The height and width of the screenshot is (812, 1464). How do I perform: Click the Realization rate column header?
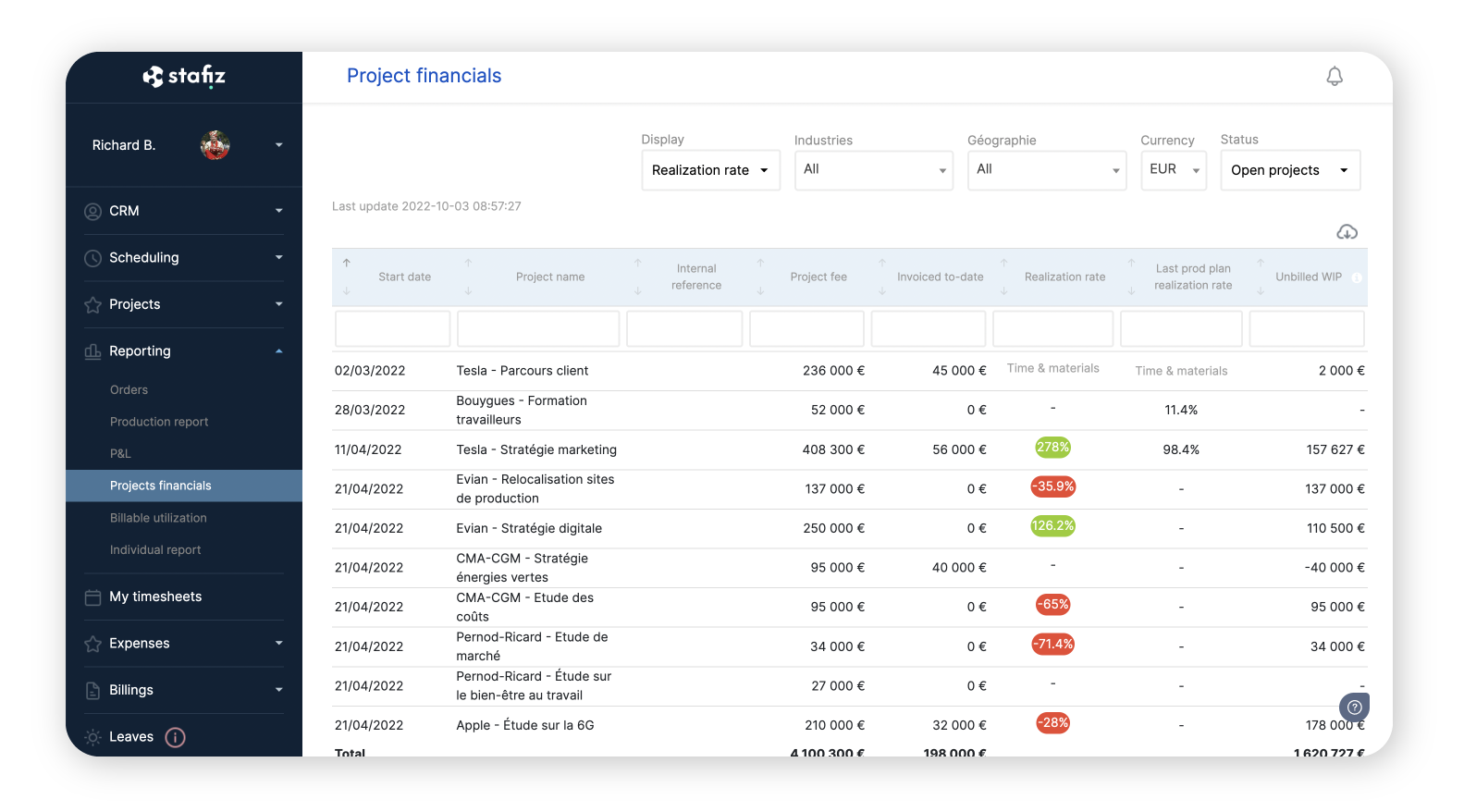(x=1065, y=277)
